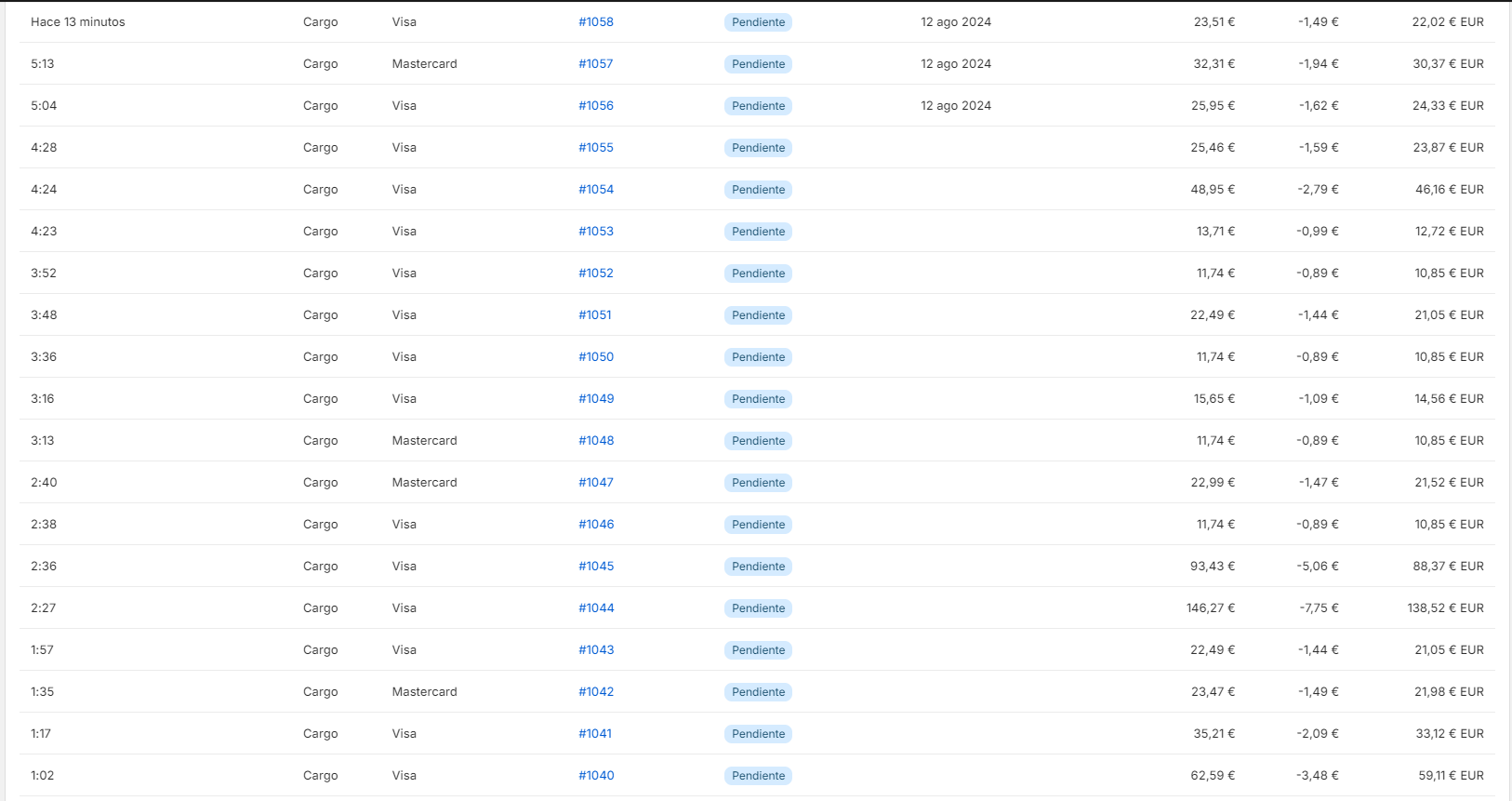Select the 88,37 € EUR net total
The image size is (1512, 801).
[1448, 566]
